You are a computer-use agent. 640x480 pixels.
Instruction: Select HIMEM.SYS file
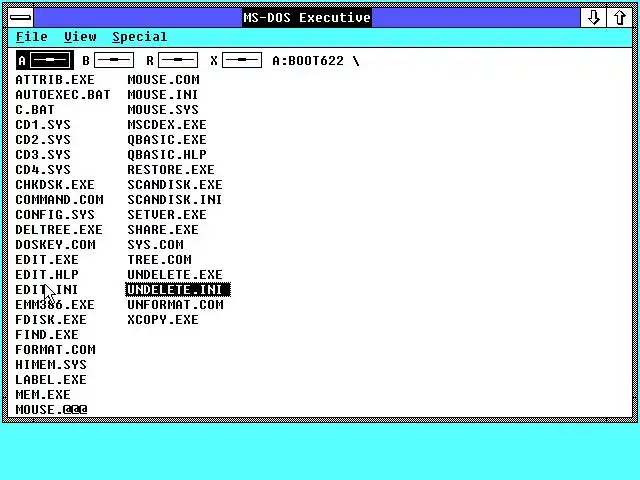[x=51, y=365]
